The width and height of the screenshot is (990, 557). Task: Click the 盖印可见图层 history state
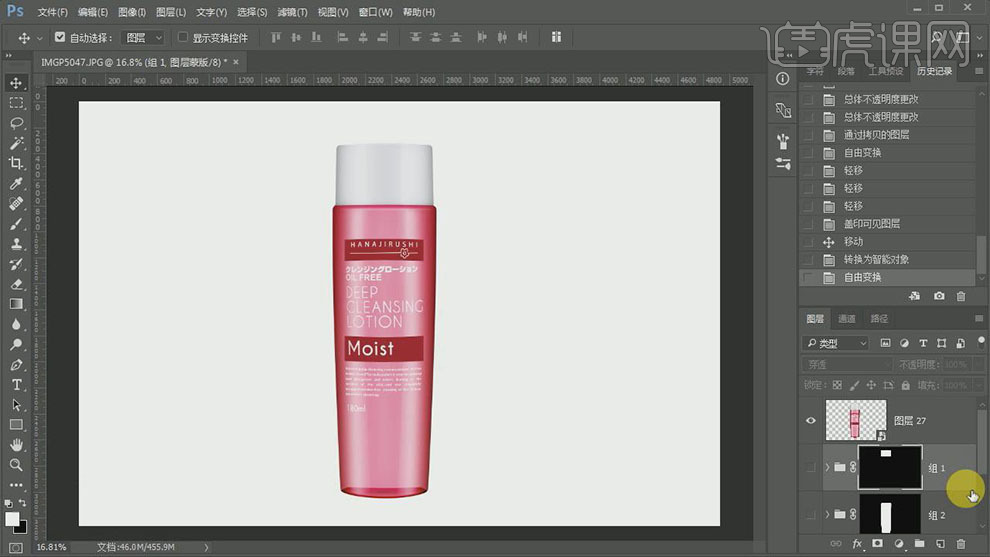(871, 224)
